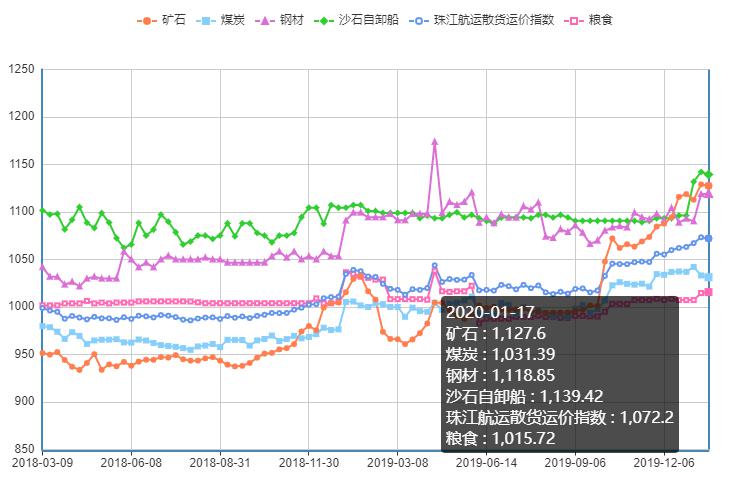Click x-axis label 2018-06-08
This screenshot has width=734, height=477.
pos(131,462)
